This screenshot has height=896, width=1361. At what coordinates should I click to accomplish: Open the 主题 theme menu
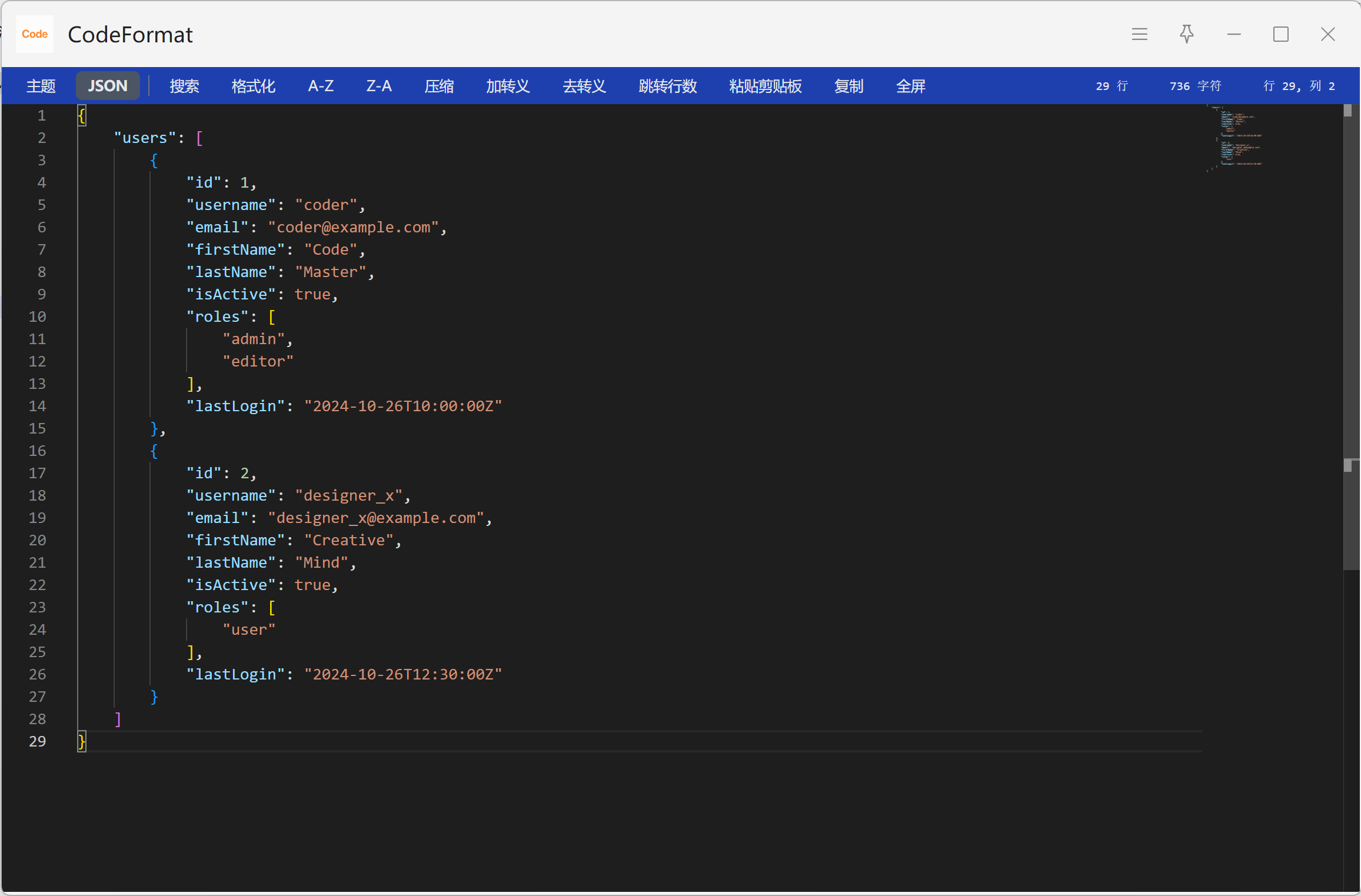41,86
